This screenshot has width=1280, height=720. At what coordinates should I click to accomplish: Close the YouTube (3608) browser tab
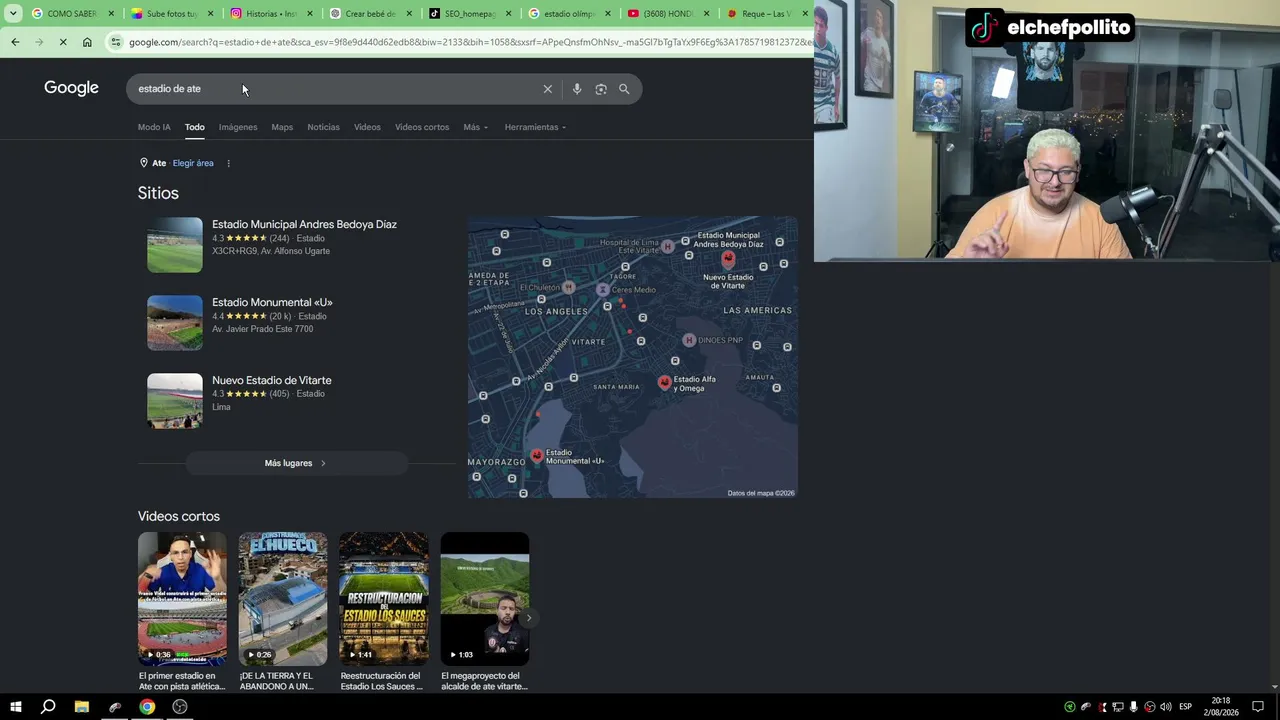707,14
